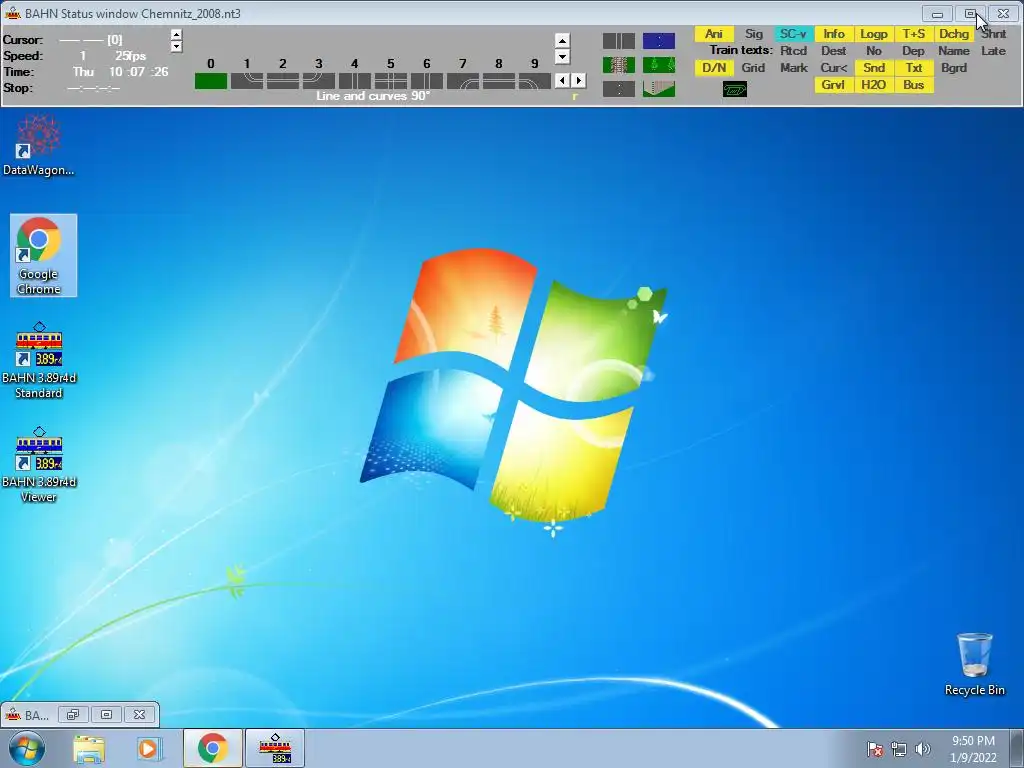Select track element 6 in the palette
1024x768 pixels.
426,81
